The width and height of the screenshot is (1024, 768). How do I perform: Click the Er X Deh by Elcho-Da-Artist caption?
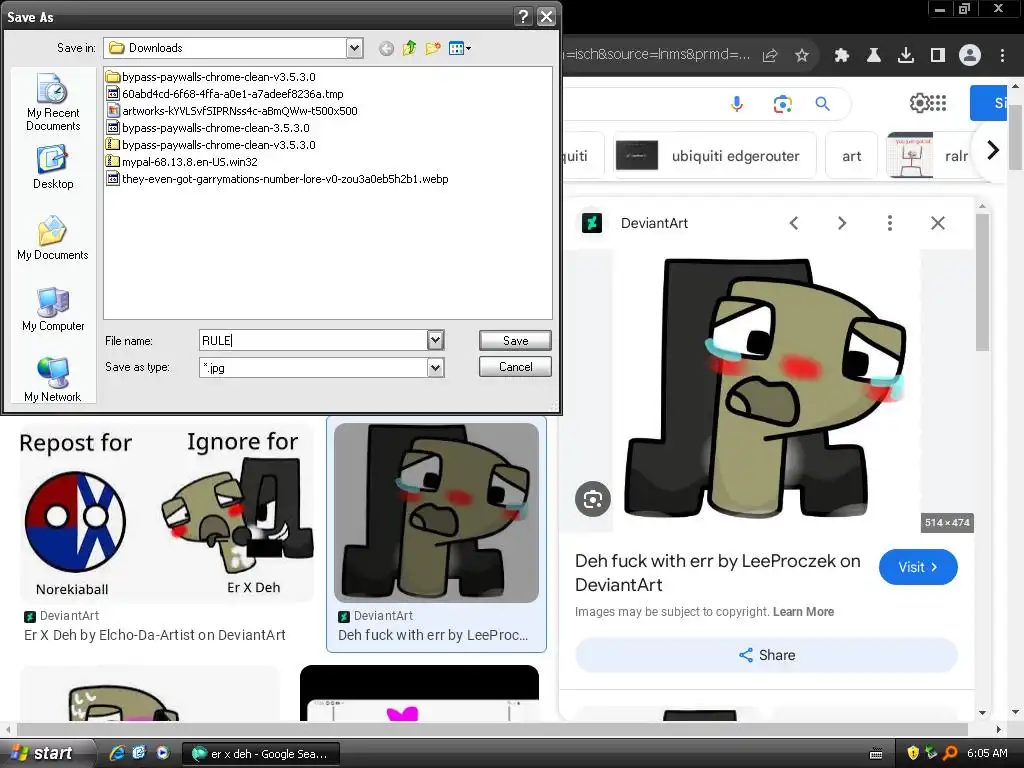coord(155,635)
